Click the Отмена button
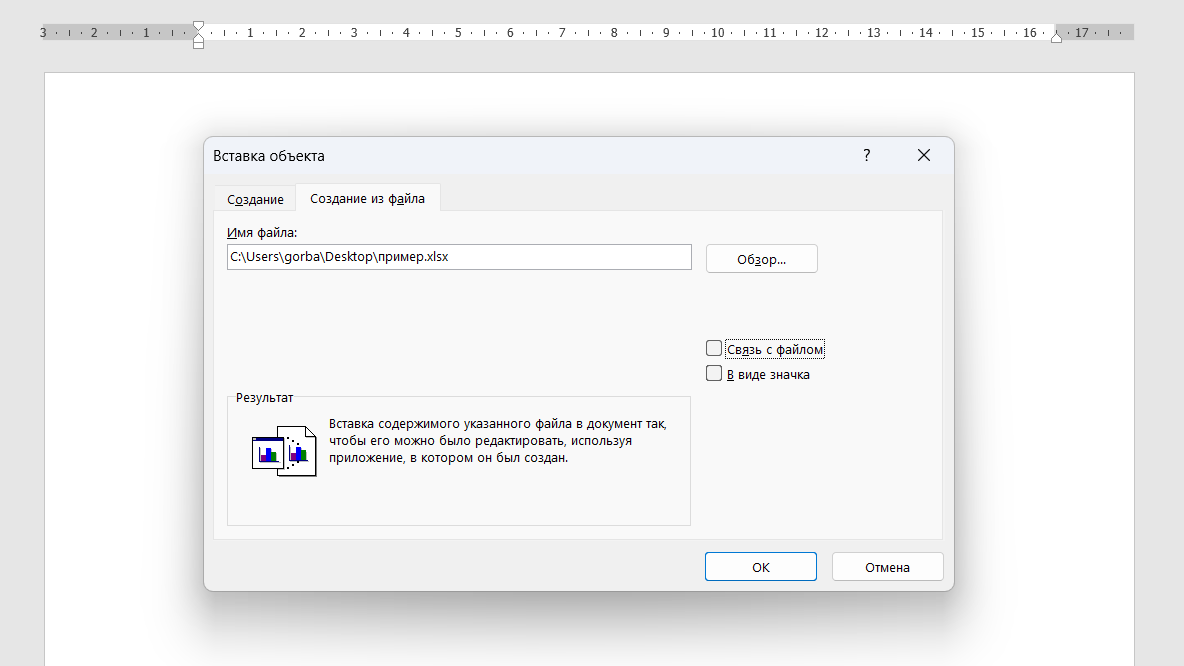1184x666 pixels. tap(887, 567)
